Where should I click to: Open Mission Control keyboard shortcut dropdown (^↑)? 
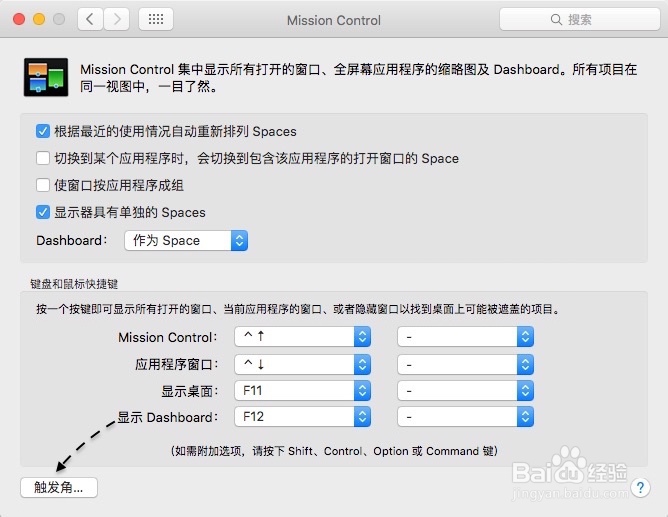click(302, 337)
